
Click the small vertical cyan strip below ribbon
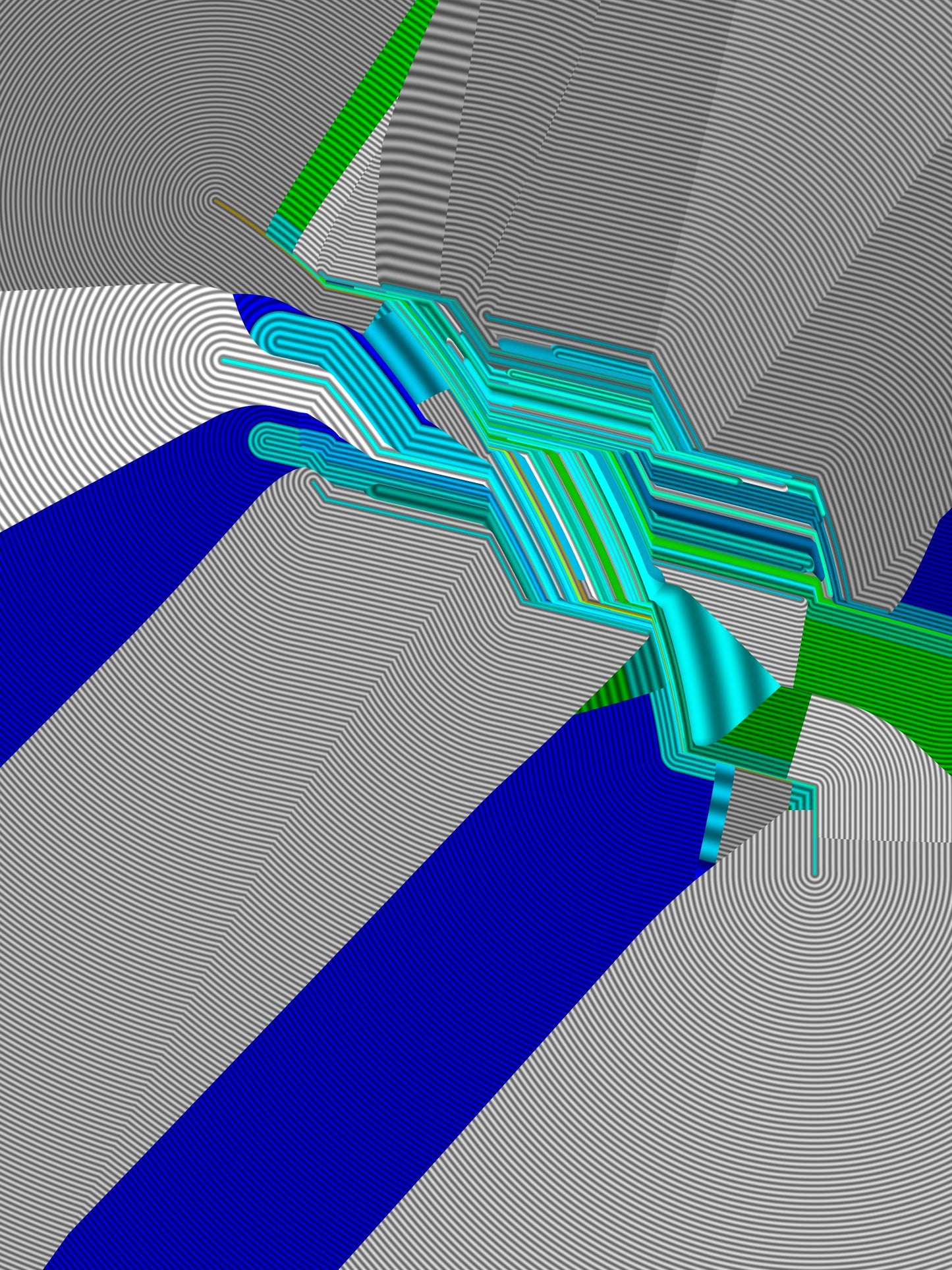pyautogui.click(x=715, y=812)
